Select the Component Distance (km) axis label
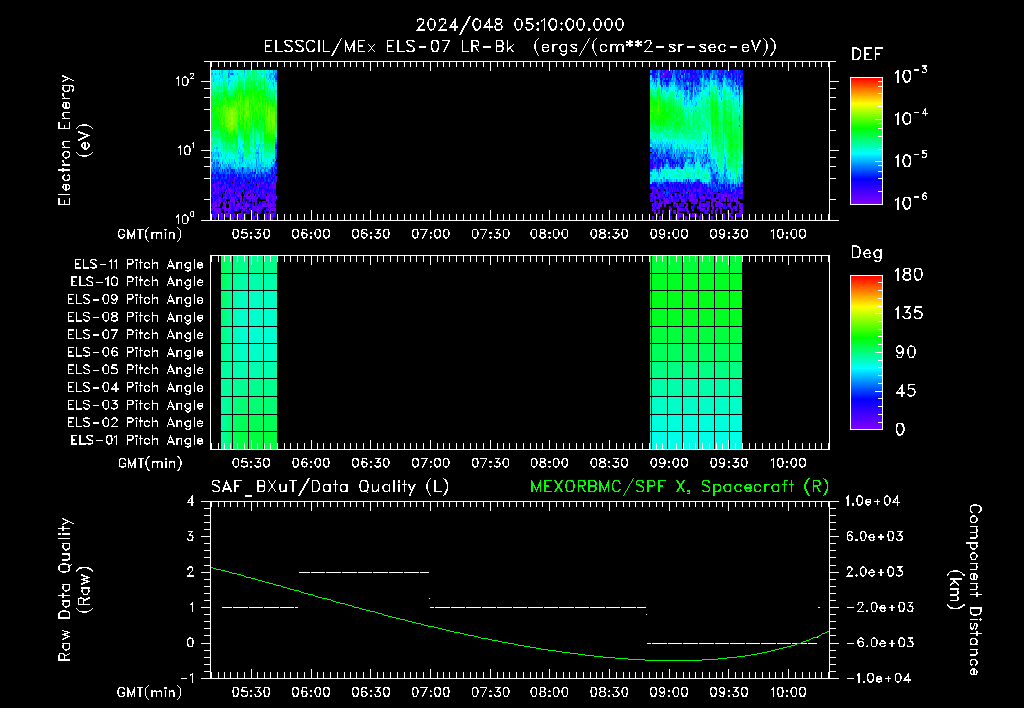 pyautogui.click(x=965, y=590)
